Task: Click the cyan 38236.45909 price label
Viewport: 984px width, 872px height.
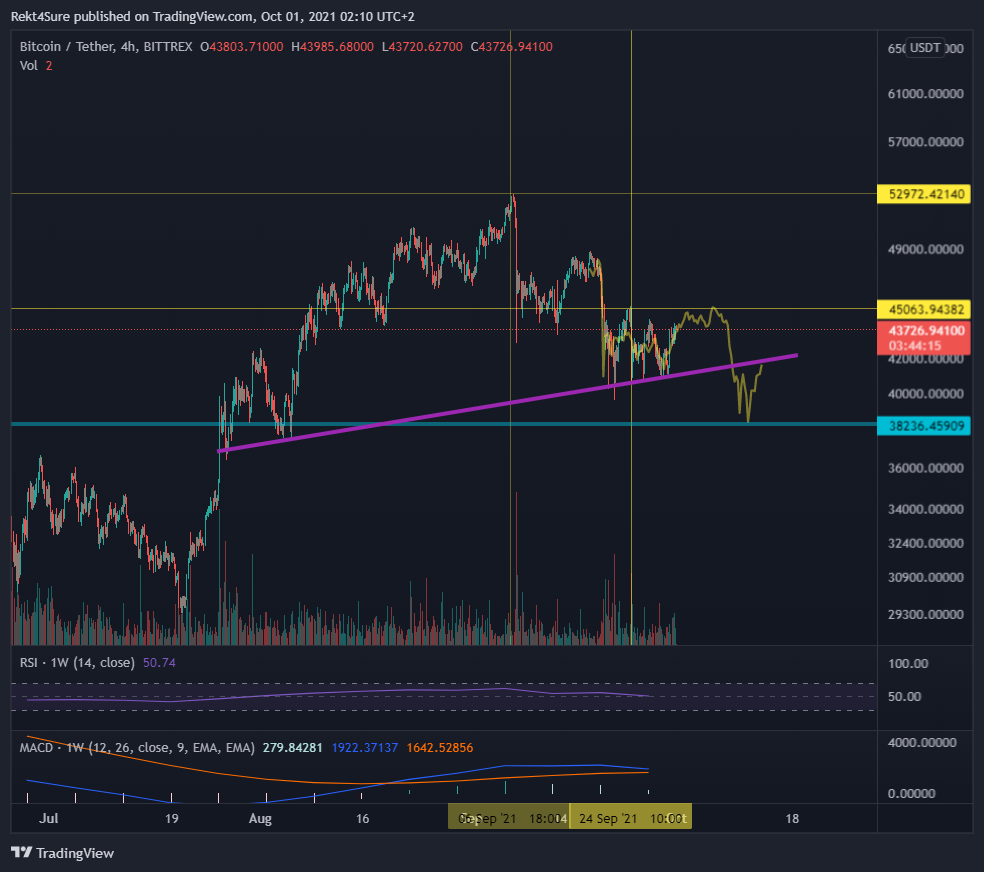Action: (x=924, y=426)
